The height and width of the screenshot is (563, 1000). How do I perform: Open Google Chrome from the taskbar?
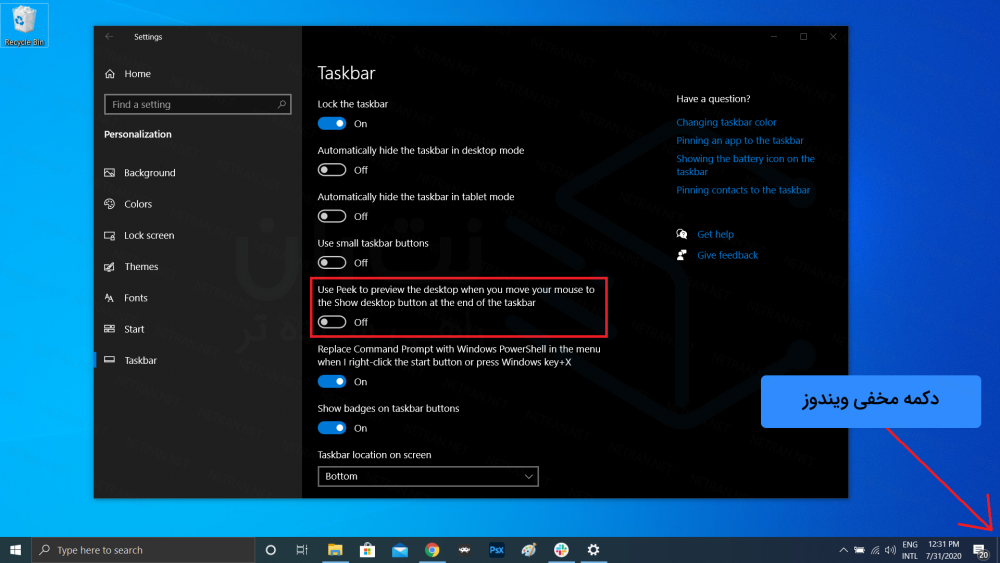coord(432,550)
